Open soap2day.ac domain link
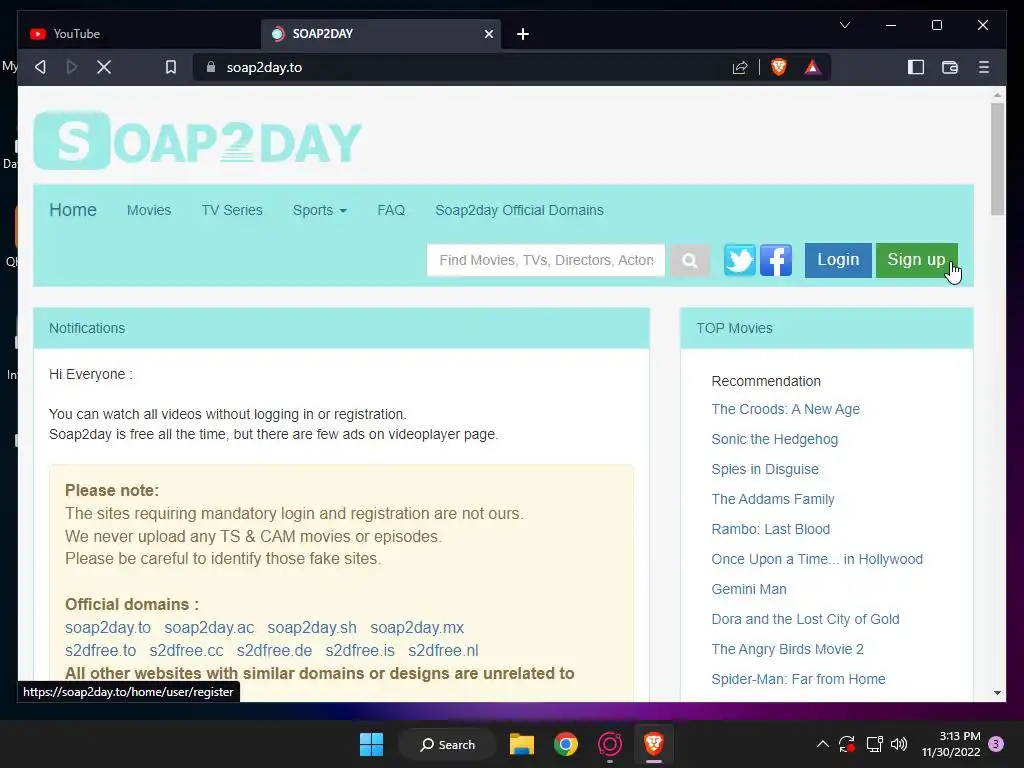 tap(209, 628)
